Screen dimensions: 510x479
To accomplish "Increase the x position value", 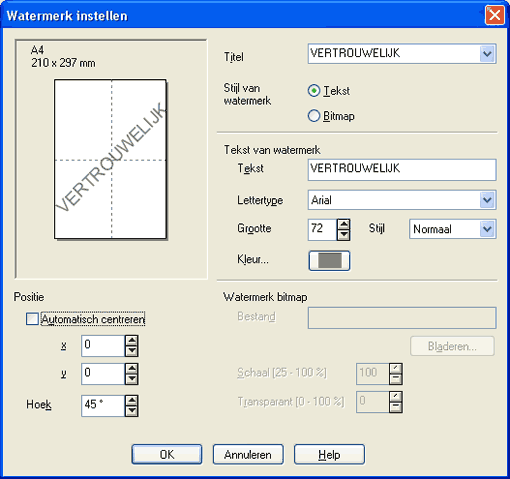I will 132,341.
